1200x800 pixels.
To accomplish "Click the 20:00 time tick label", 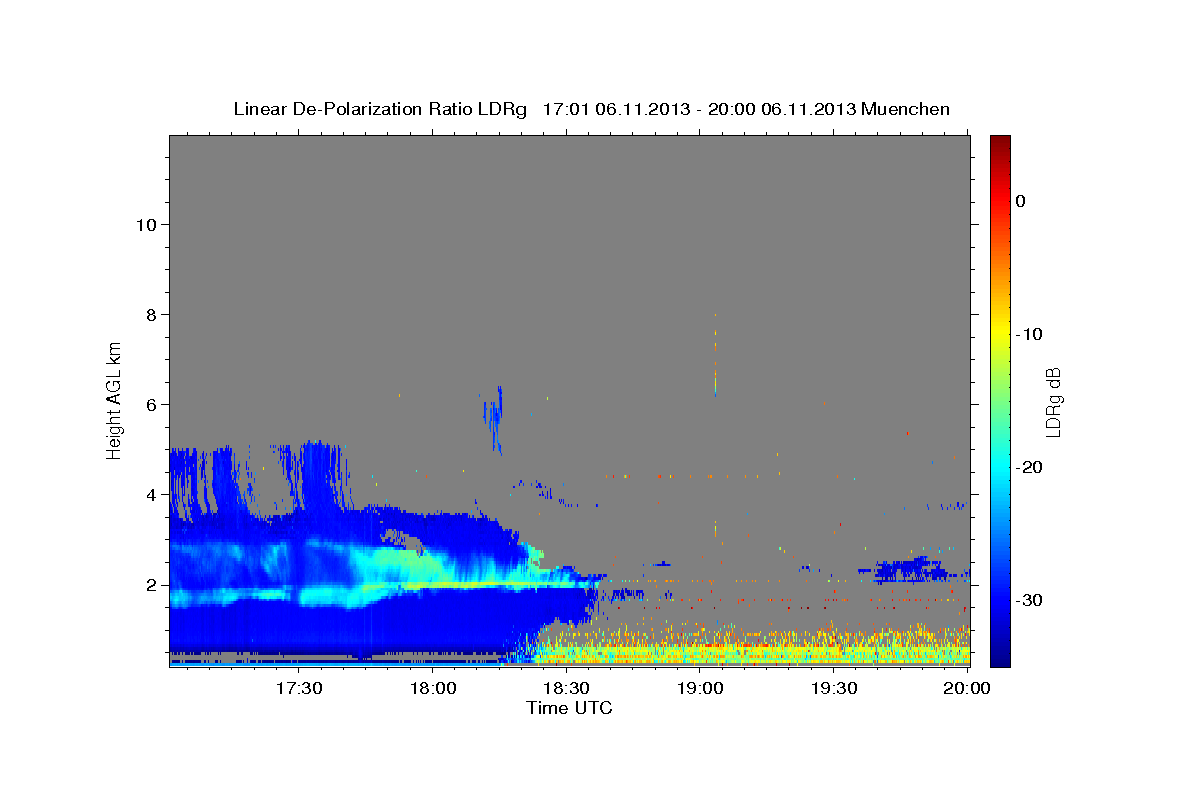I will (967, 688).
